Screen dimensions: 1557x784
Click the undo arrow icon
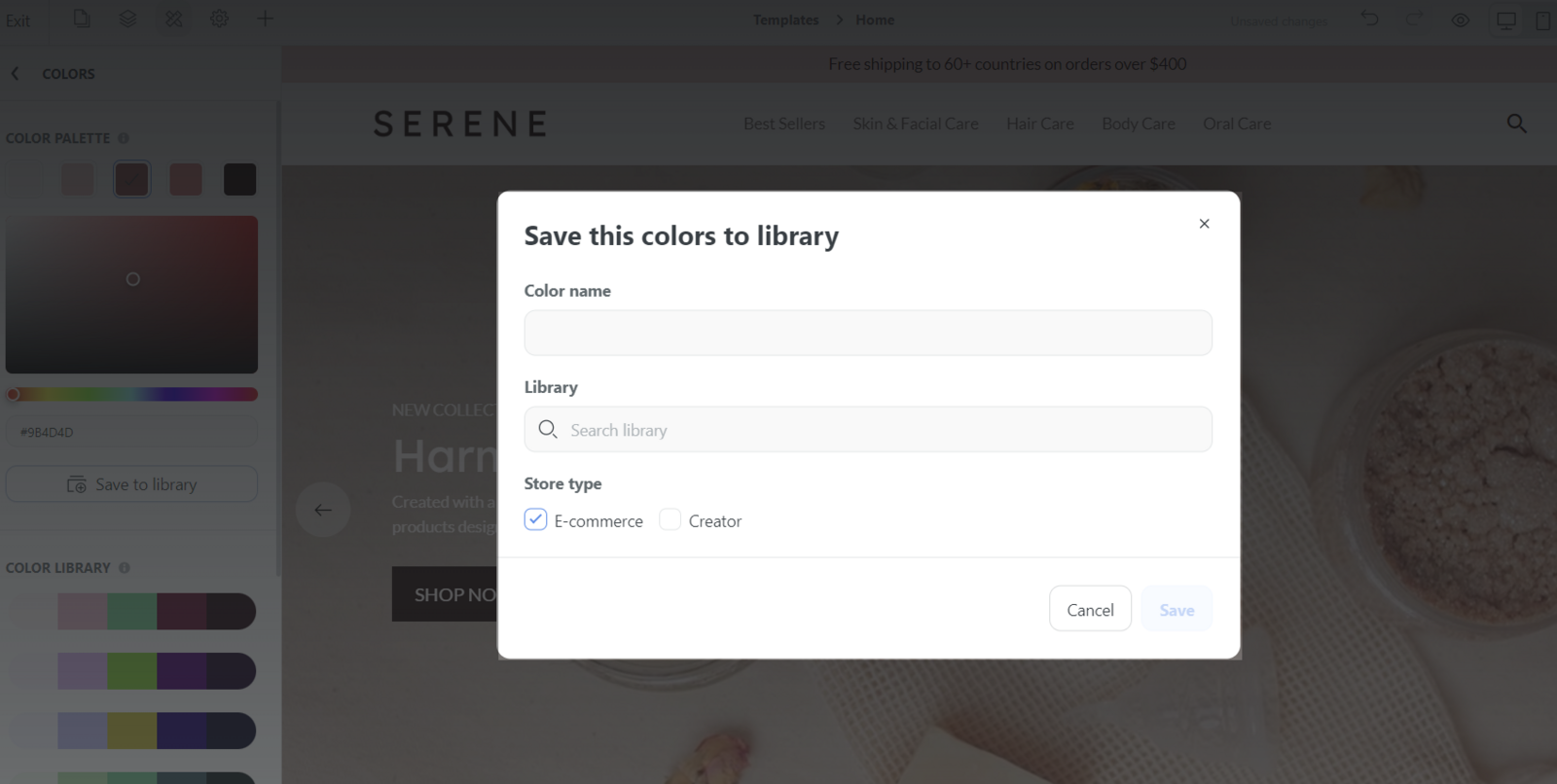pyautogui.click(x=1369, y=18)
